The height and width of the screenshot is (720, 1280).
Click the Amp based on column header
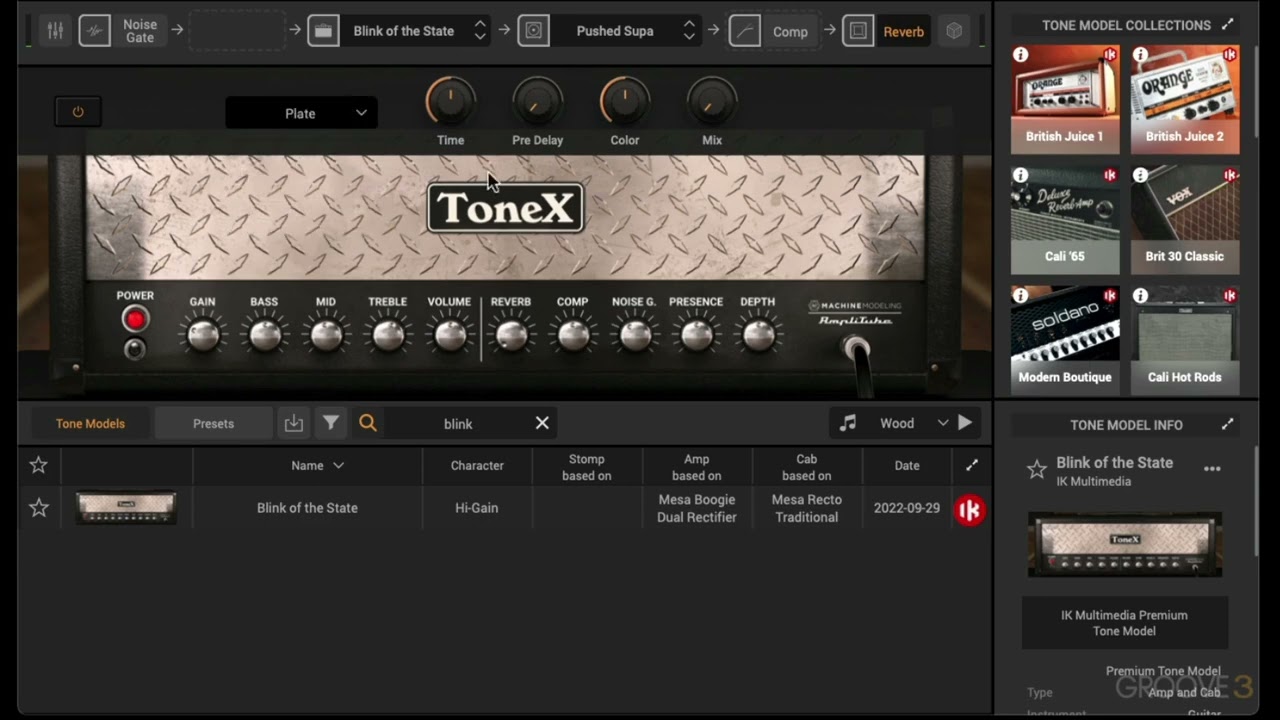pos(697,467)
